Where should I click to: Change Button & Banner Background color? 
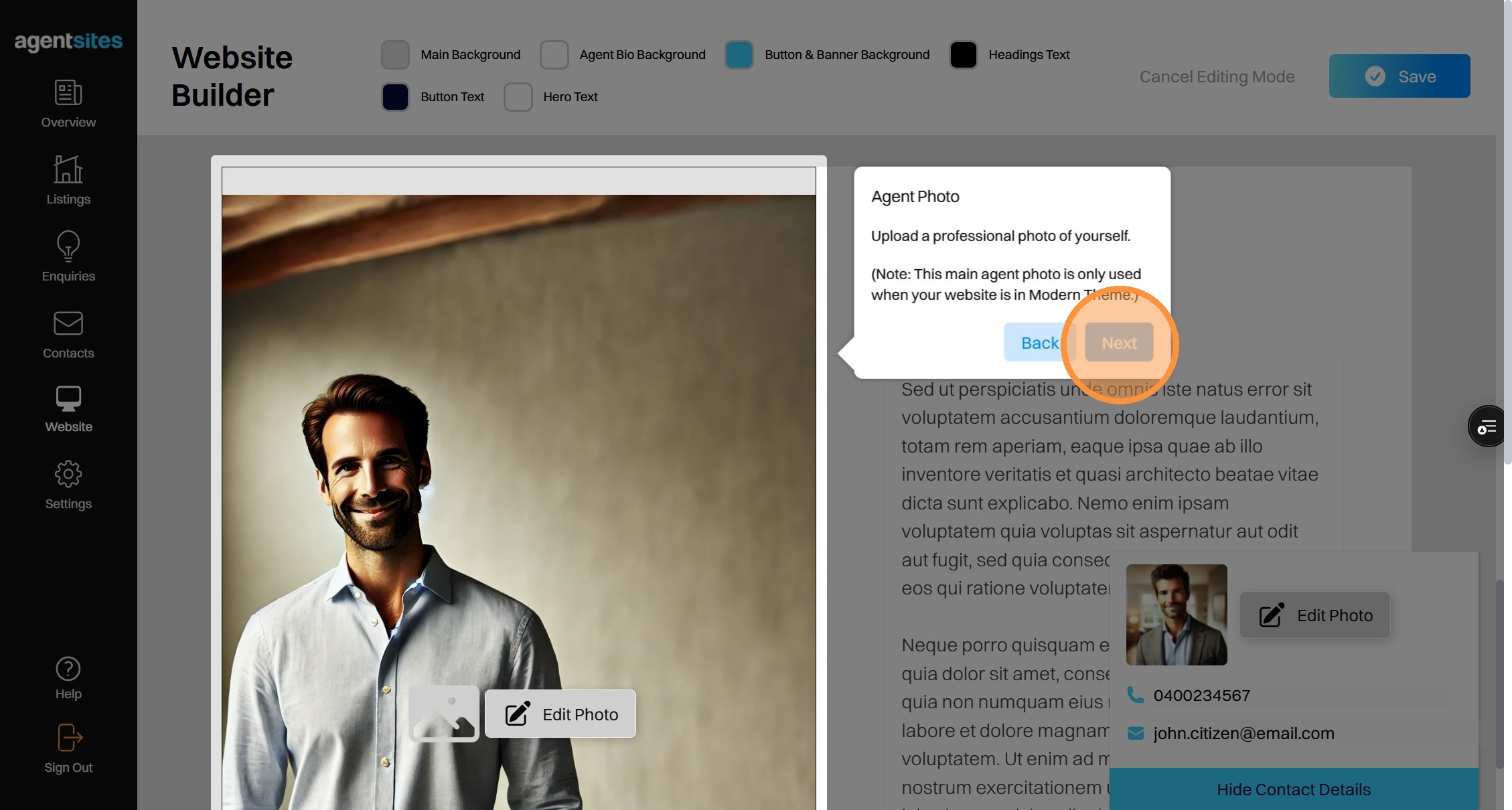(739, 55)
